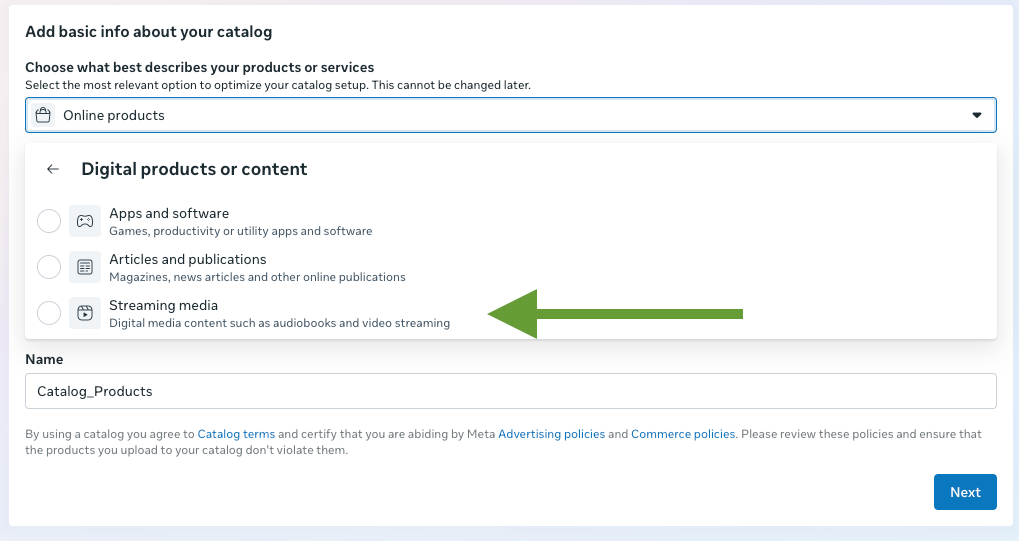
Task: Click the 'Online products' selected value text
Action: [114, 115]
